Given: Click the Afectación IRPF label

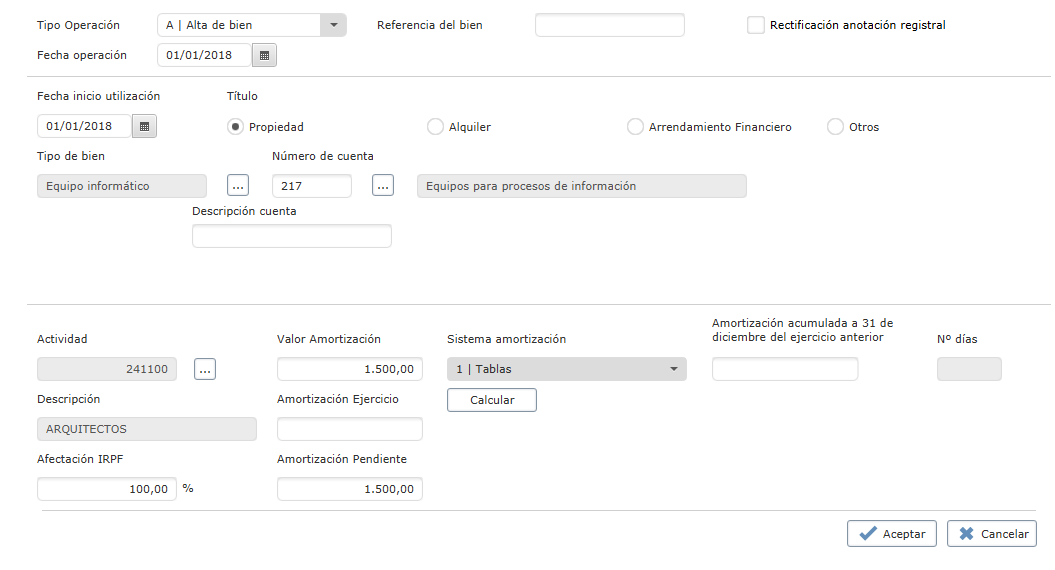Looking at the screenshot, I should (x=80, y=459).
